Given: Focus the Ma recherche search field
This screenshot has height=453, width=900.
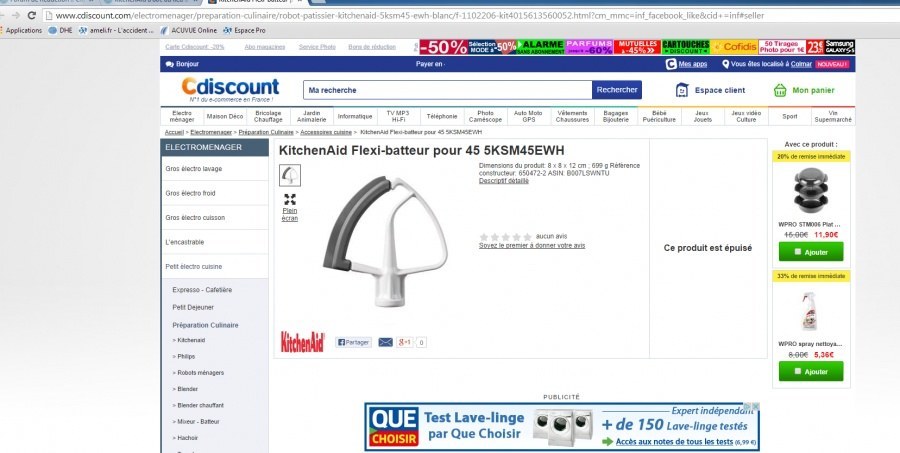Looking at the screenshot, I should pos(448,90).
